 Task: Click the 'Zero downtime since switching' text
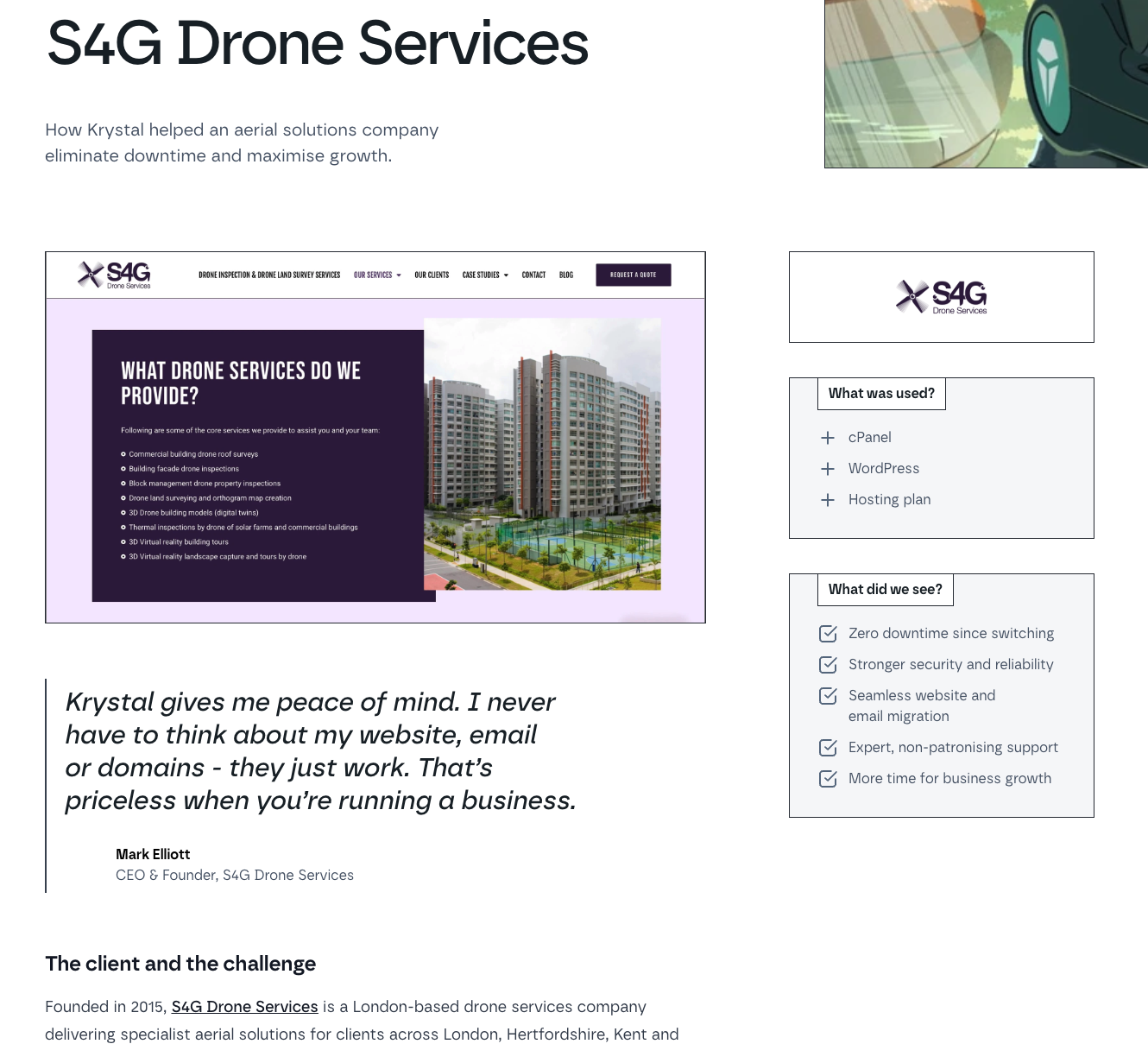951,634
